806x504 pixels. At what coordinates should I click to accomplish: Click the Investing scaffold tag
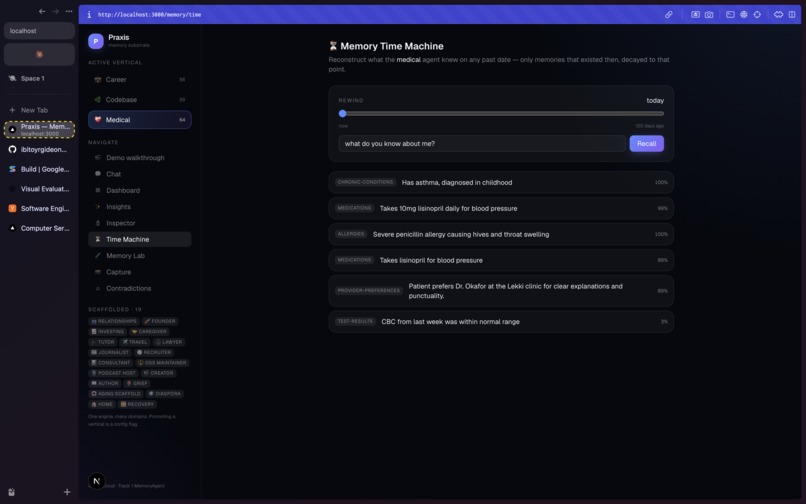tap(107, 332)
